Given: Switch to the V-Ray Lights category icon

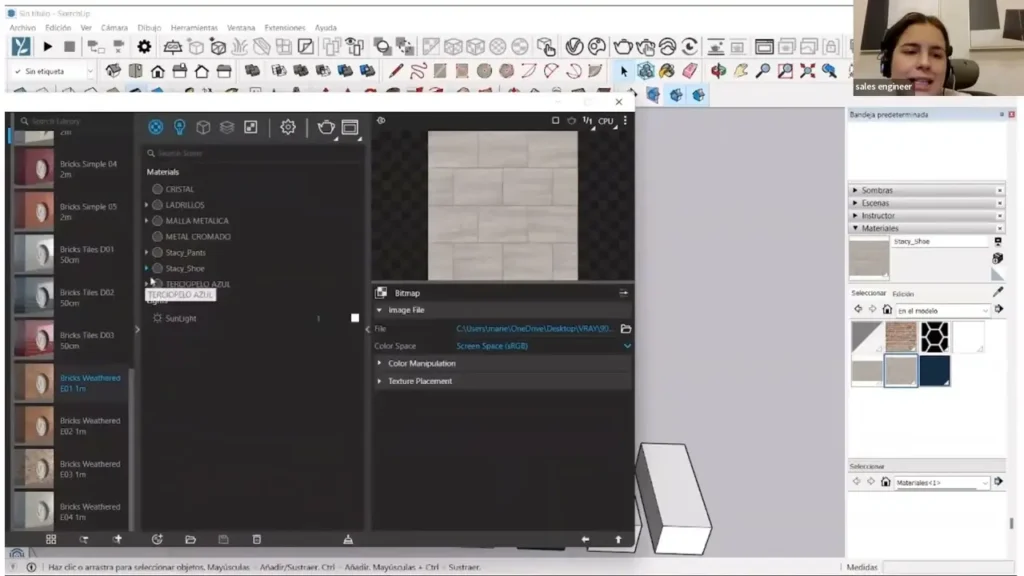Looking at the screenshot, I should (x=180, y=127).
